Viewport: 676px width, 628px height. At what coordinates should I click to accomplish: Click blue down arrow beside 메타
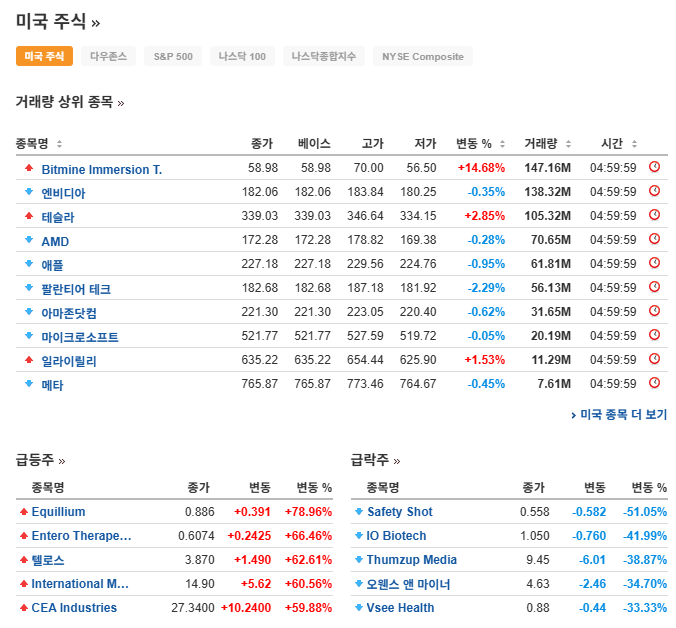pos(29,384)
